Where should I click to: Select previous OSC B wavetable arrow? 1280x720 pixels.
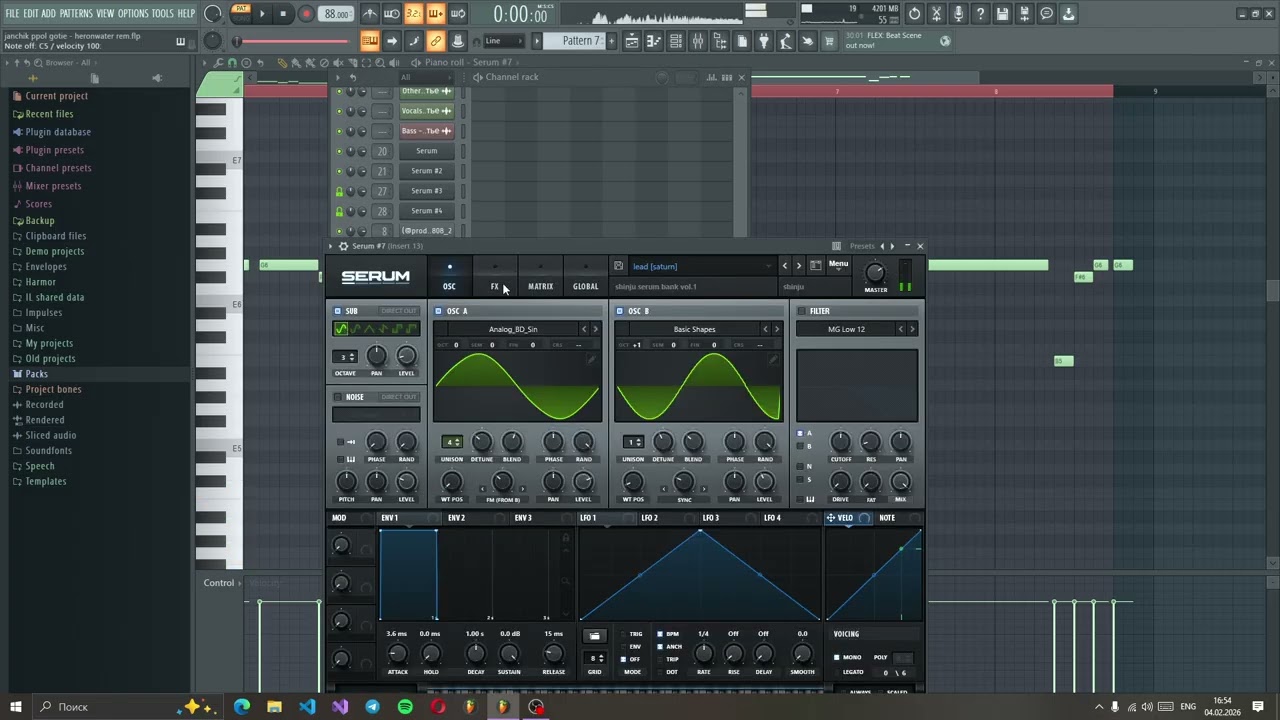click(766, 329)
